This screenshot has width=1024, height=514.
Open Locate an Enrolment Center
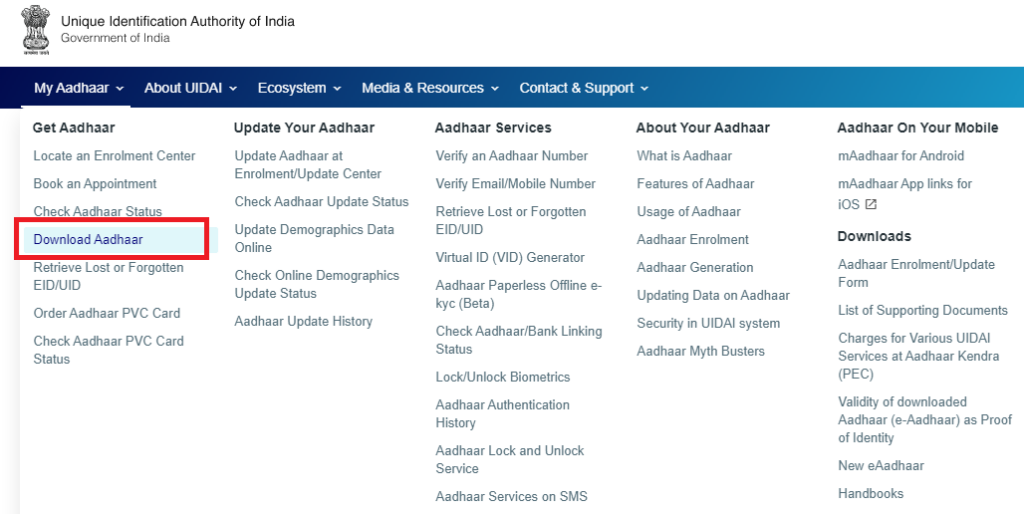[x=114, y=156]
